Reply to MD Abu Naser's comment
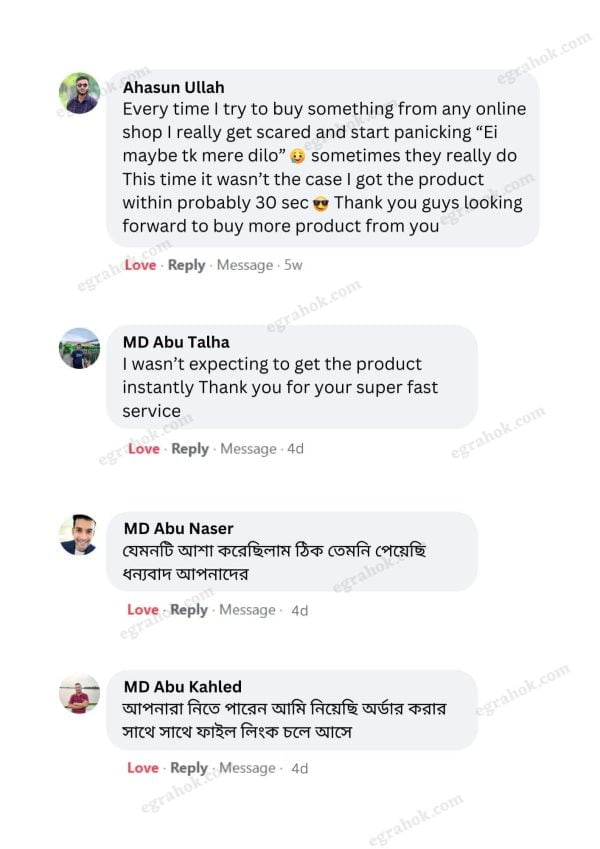 (x=189, y=610)
